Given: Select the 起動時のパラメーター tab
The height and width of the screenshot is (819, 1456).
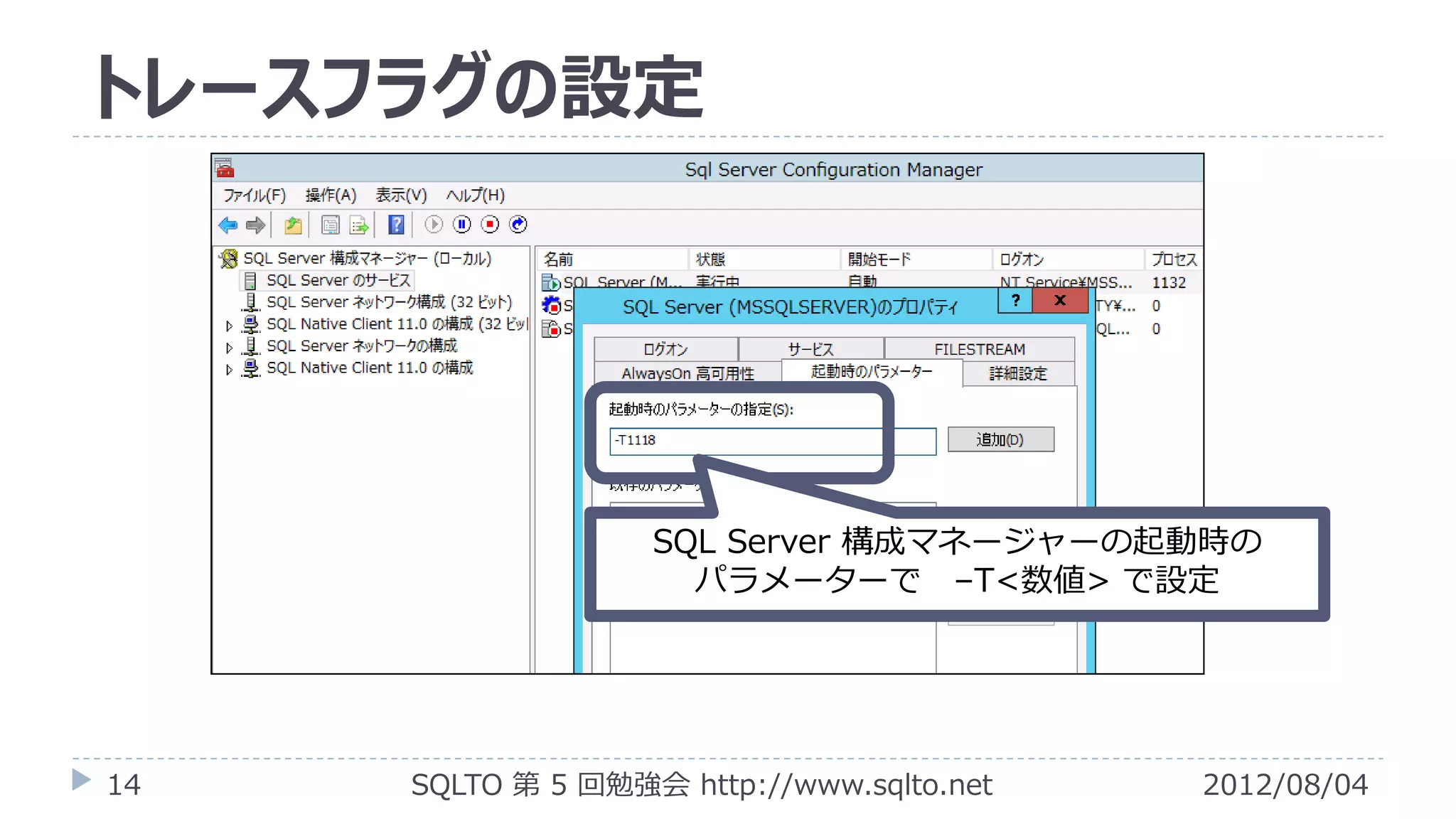Looking at the screenshot, I should click(x=872, y=372).
